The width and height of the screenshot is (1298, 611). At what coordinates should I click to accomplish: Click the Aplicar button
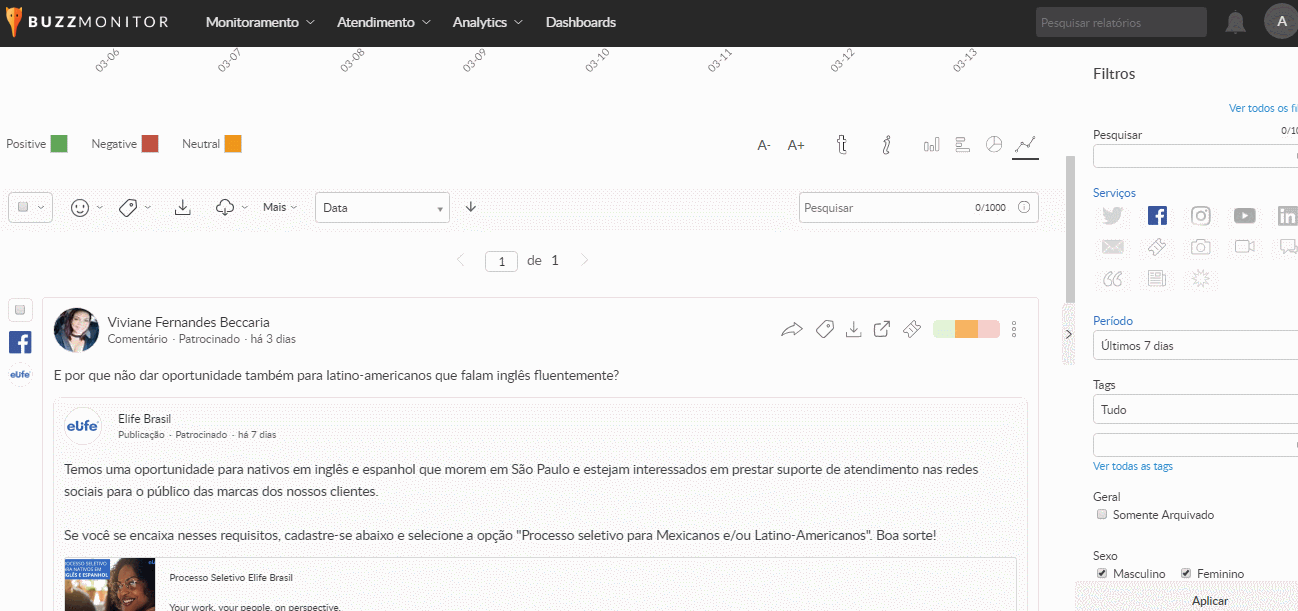(1209, 601)
